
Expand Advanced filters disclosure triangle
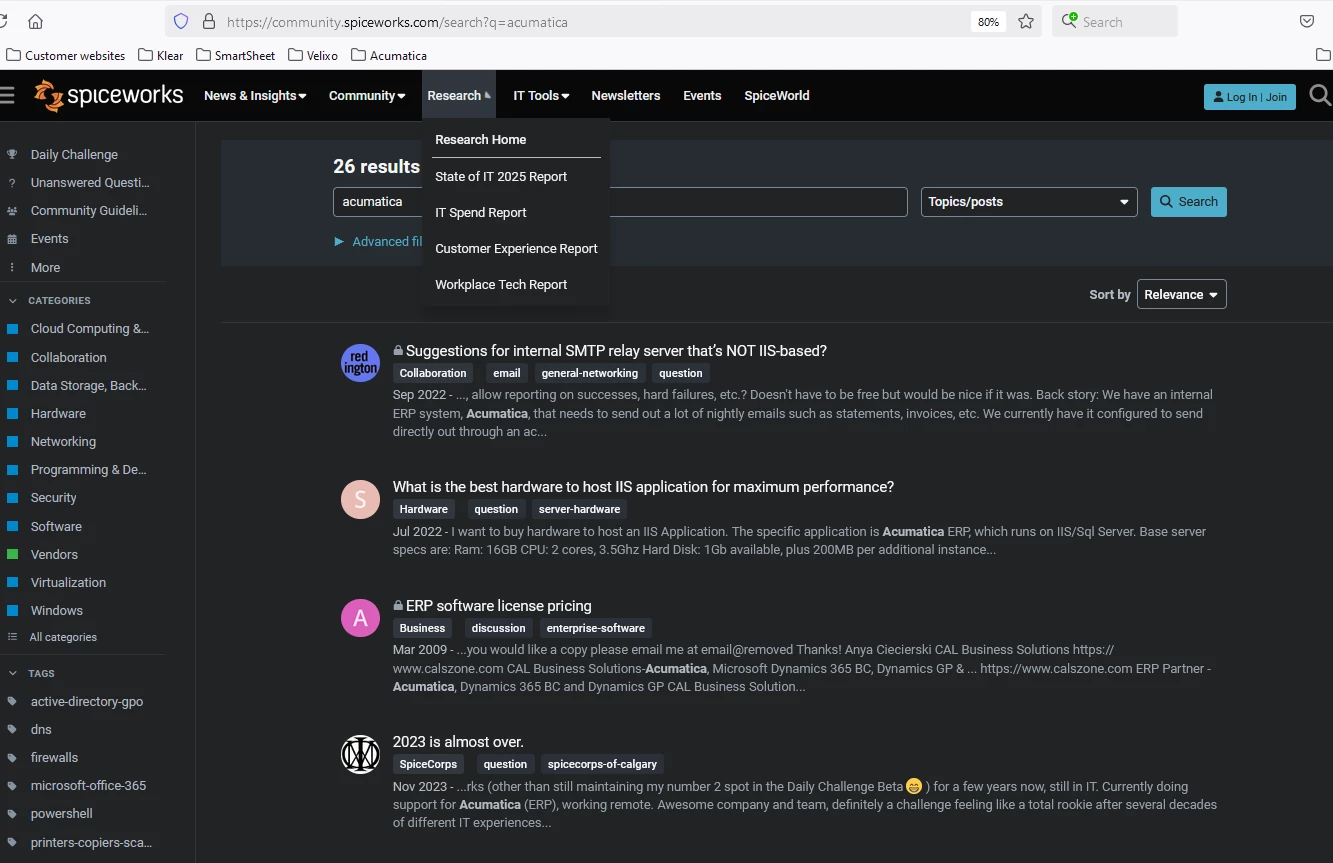[x=340, y=241]
